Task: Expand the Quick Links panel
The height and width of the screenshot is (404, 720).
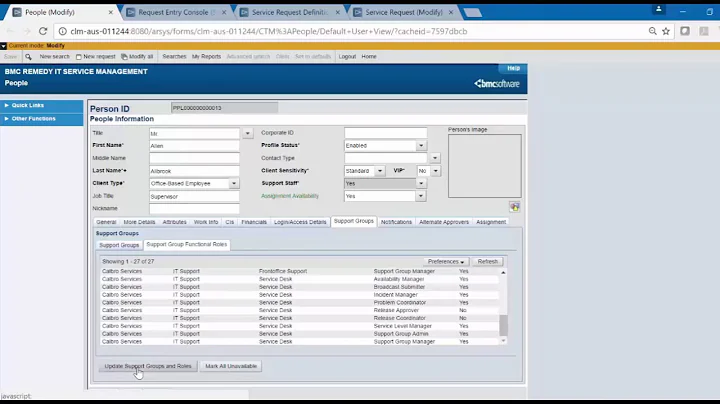Action: (42, 105)
